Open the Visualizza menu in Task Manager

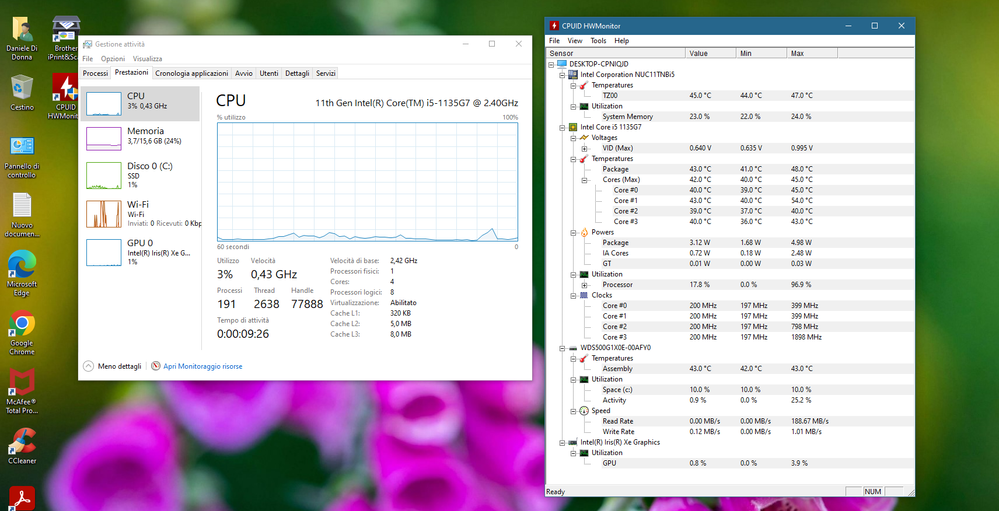pos(147,59)
